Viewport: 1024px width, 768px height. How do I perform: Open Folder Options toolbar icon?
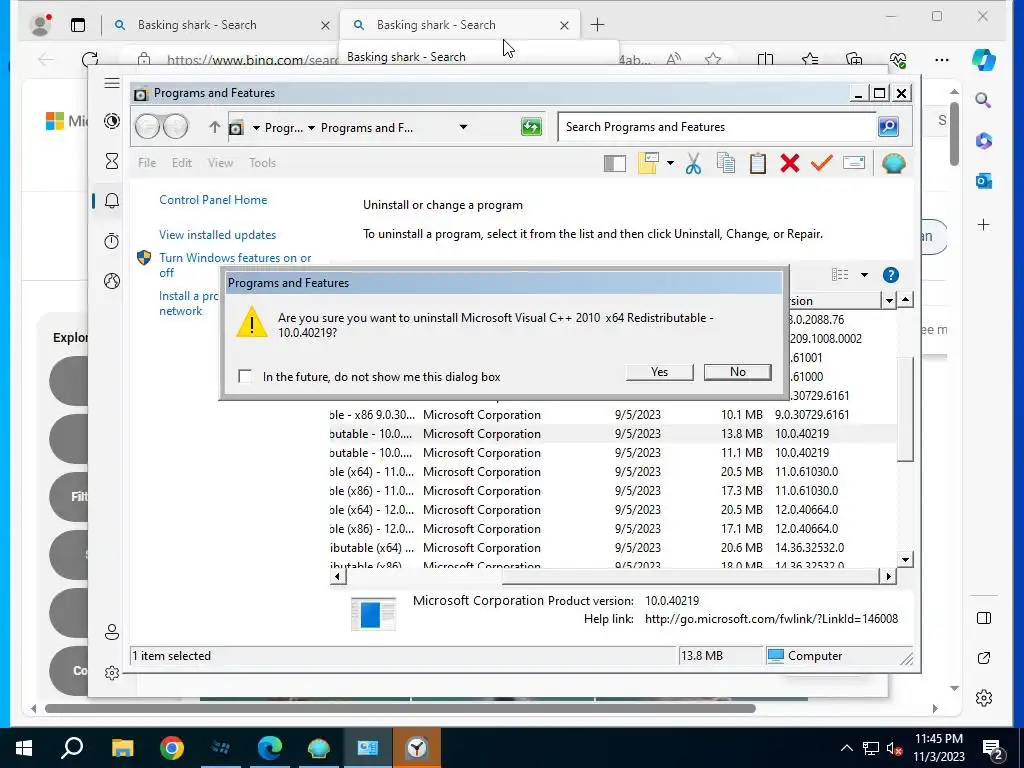(x=648, y=163)
